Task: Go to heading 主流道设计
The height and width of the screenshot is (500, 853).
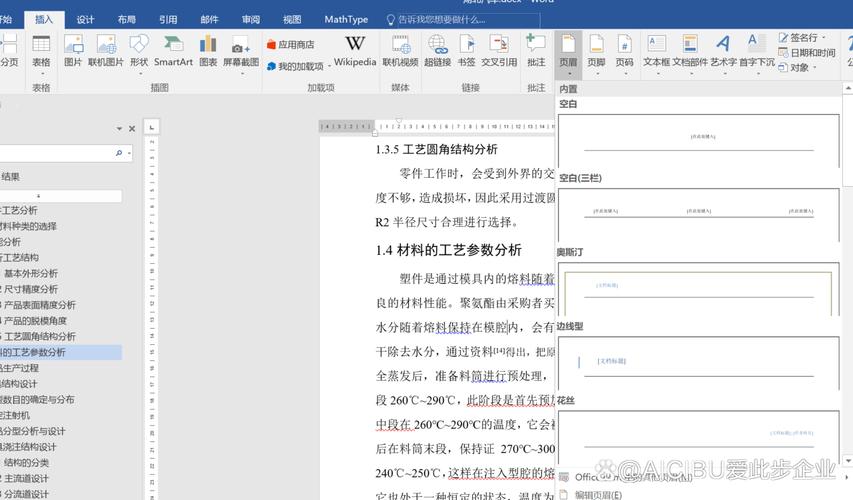Action: (26, 478)
